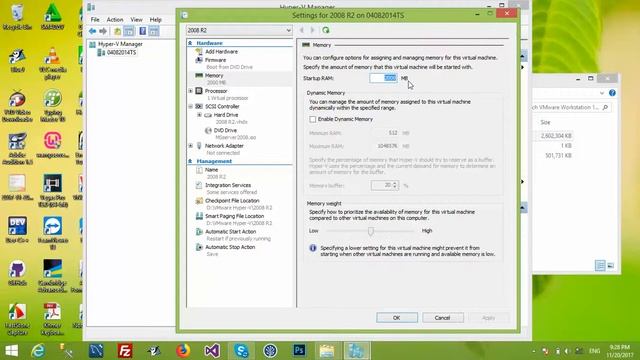Click Automatic Stop Action icon
The width and height of the screenshot is (640, 360).
[x=199, y=247]
